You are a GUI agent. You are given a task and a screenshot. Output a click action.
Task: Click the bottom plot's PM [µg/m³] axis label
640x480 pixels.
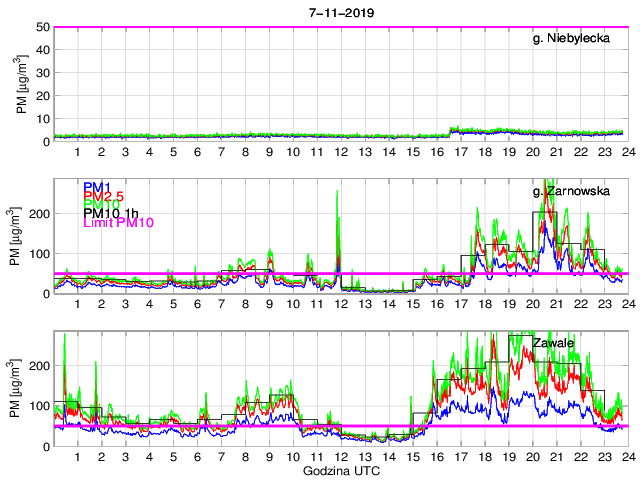coord(15,389)
